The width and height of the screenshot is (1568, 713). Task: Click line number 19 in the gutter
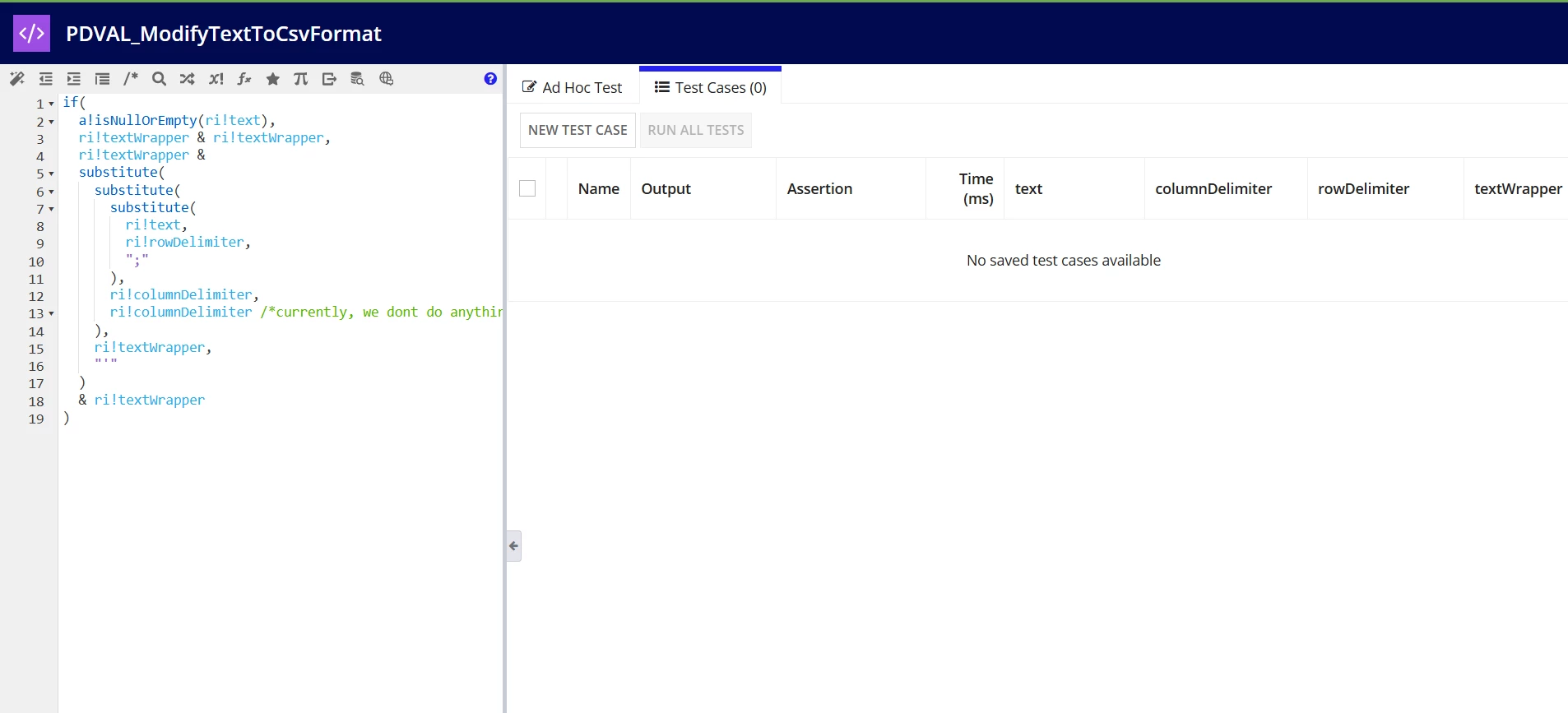pyautogui.click(x=36, y=419)
